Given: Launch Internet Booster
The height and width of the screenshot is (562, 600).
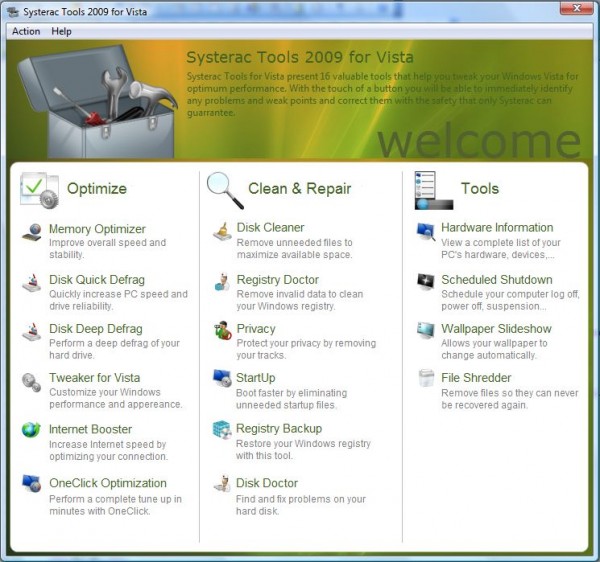Looking at the screenshot, I should tap(90, 429).
